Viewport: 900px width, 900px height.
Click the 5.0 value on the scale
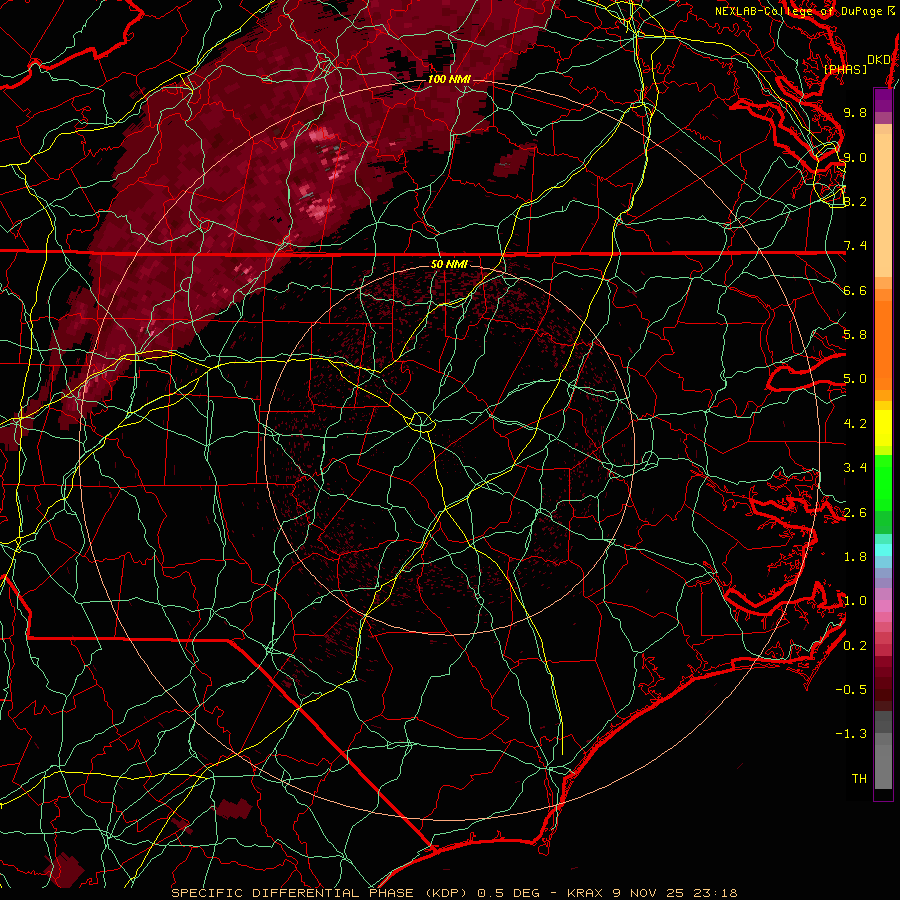(x=855, y=379)
